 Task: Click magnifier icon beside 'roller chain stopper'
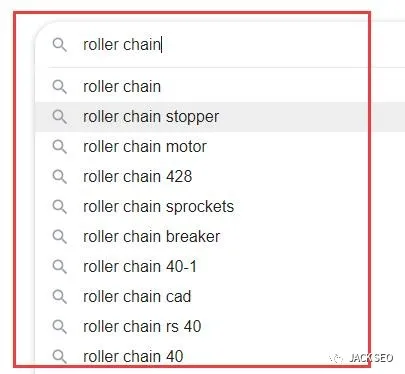pos(60,117)
